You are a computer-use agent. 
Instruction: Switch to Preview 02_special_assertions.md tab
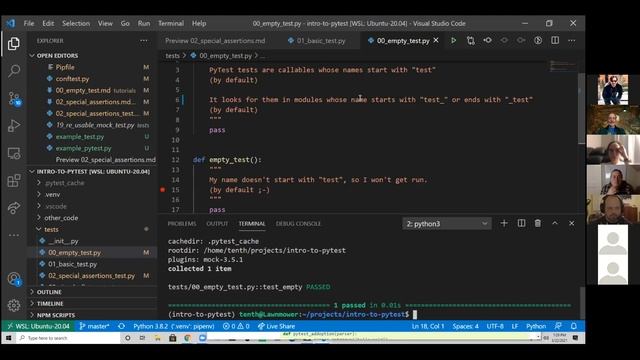click(215, 41)
